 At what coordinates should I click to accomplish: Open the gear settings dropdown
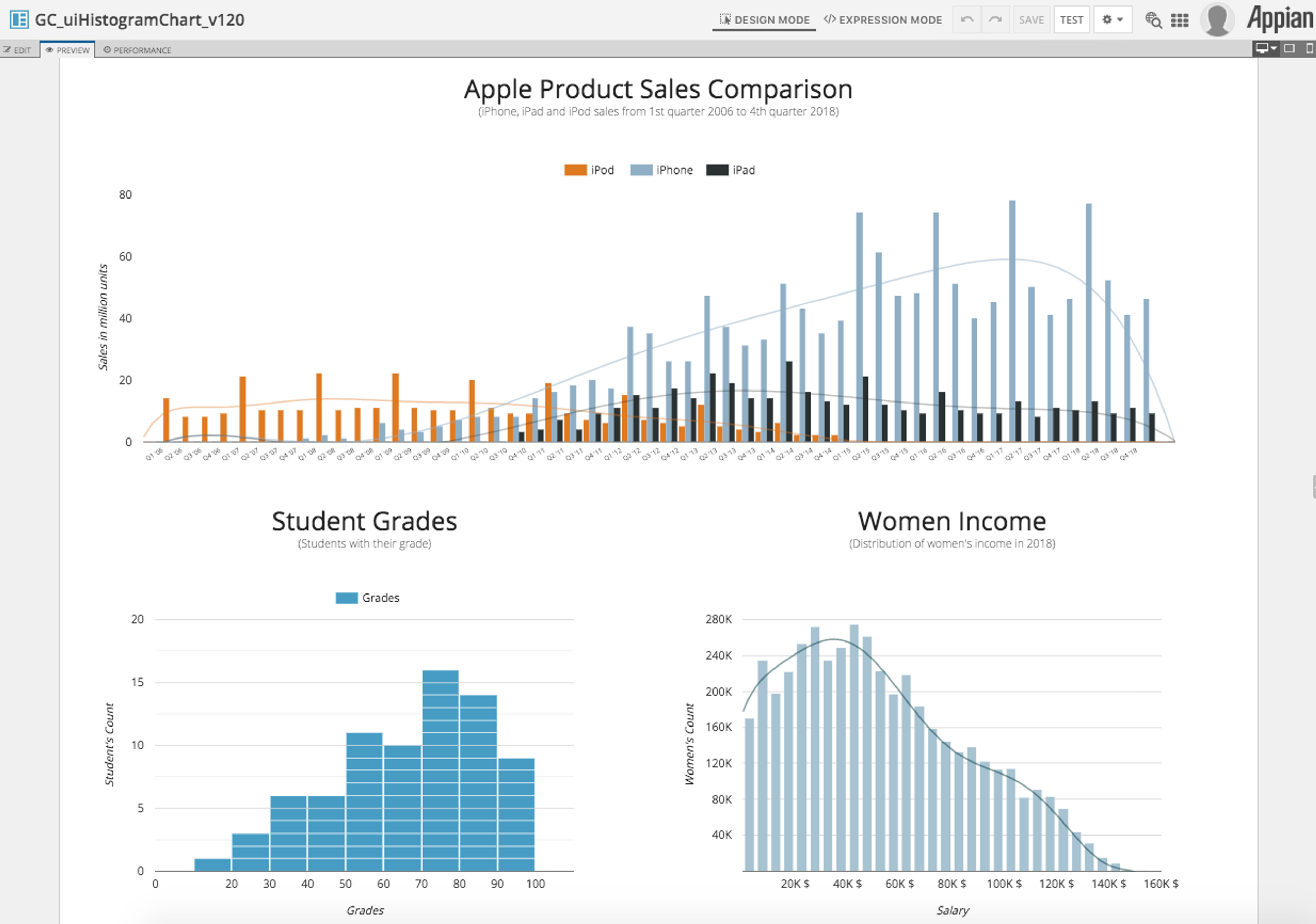coord(1112,20)
